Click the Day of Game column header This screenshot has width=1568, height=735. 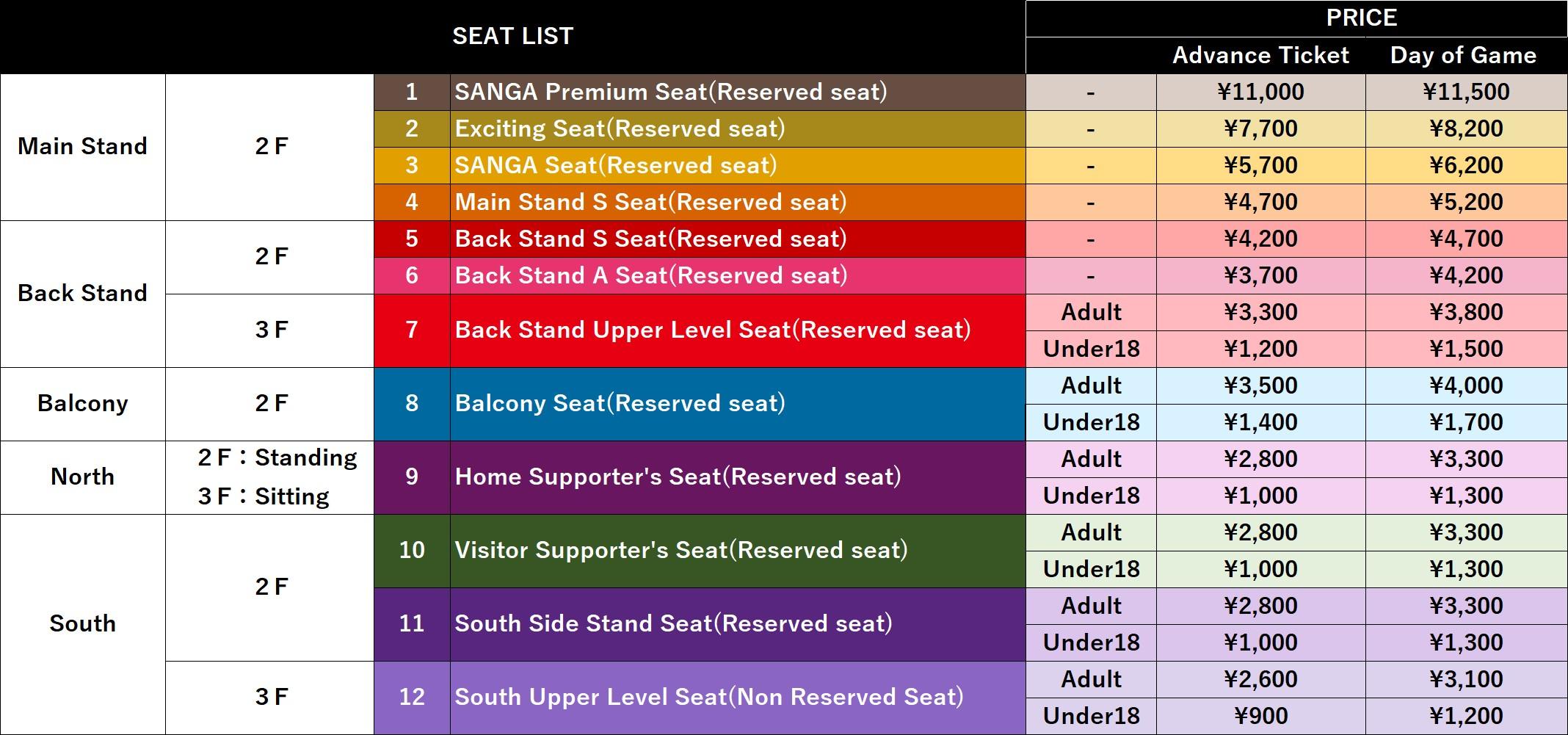tap(1463, 55)
